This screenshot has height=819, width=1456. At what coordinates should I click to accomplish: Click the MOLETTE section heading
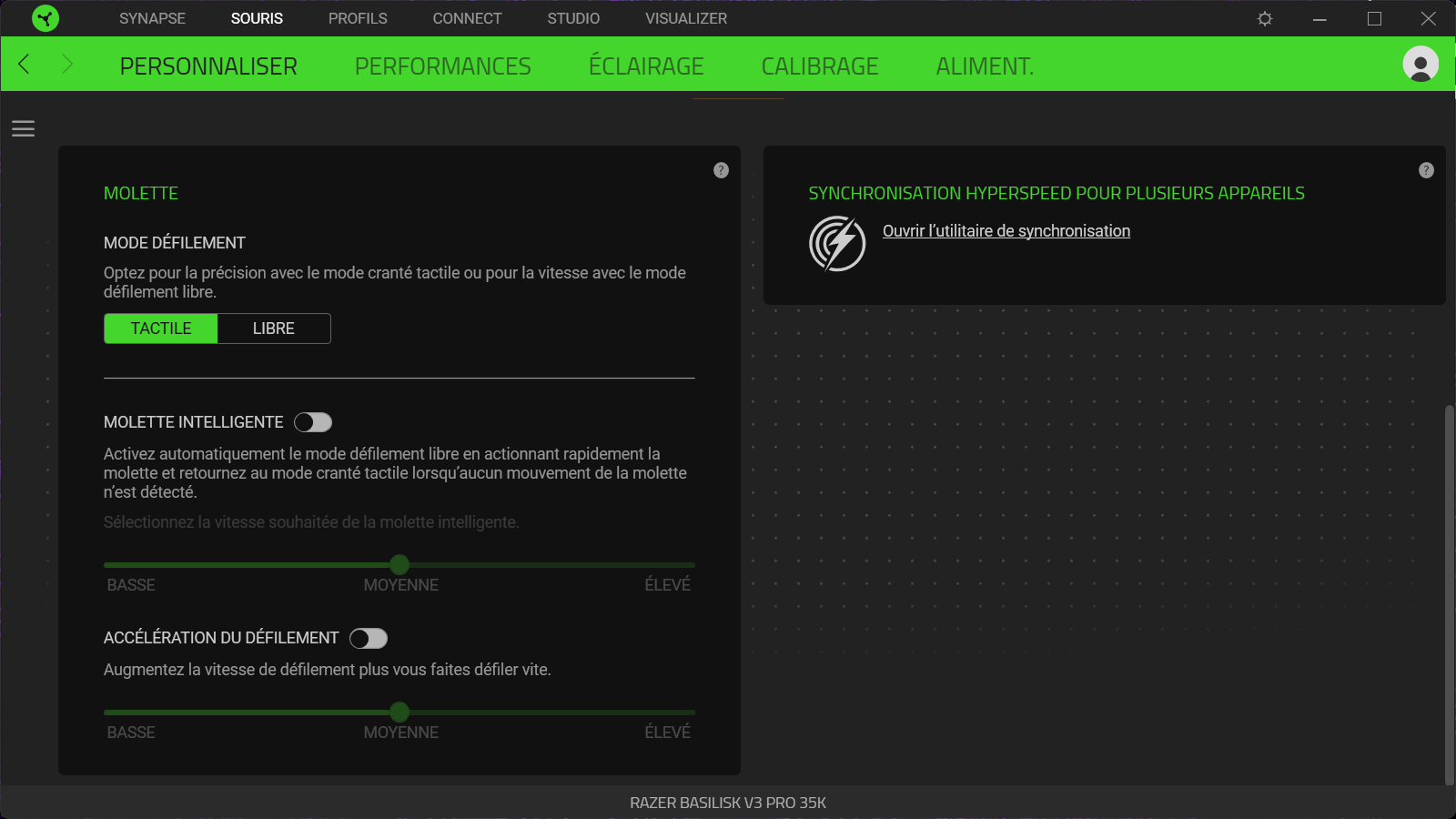(141, 193)
